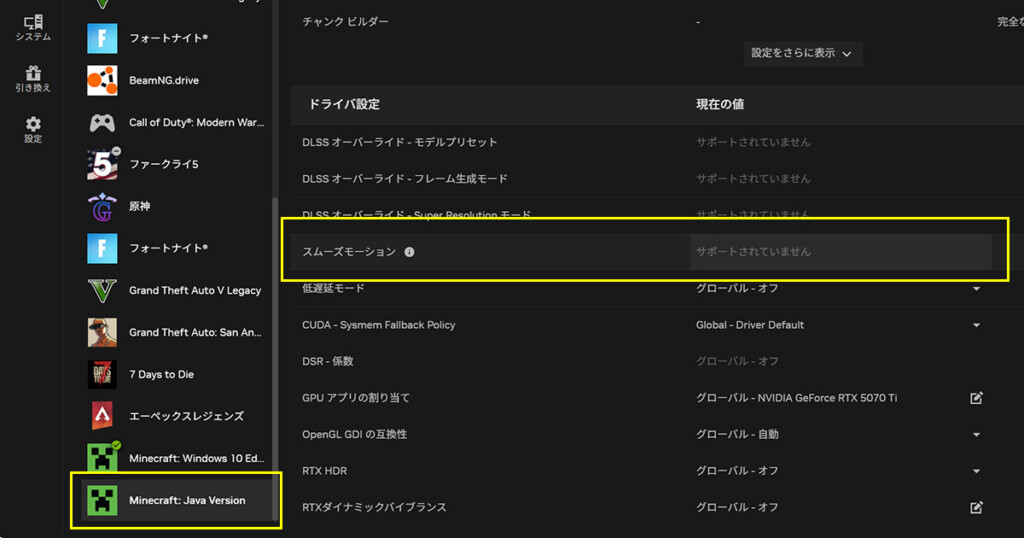Click DLSS オーバーライド - モデルプリセット row

pyautogui.click(x=657, y=142)
